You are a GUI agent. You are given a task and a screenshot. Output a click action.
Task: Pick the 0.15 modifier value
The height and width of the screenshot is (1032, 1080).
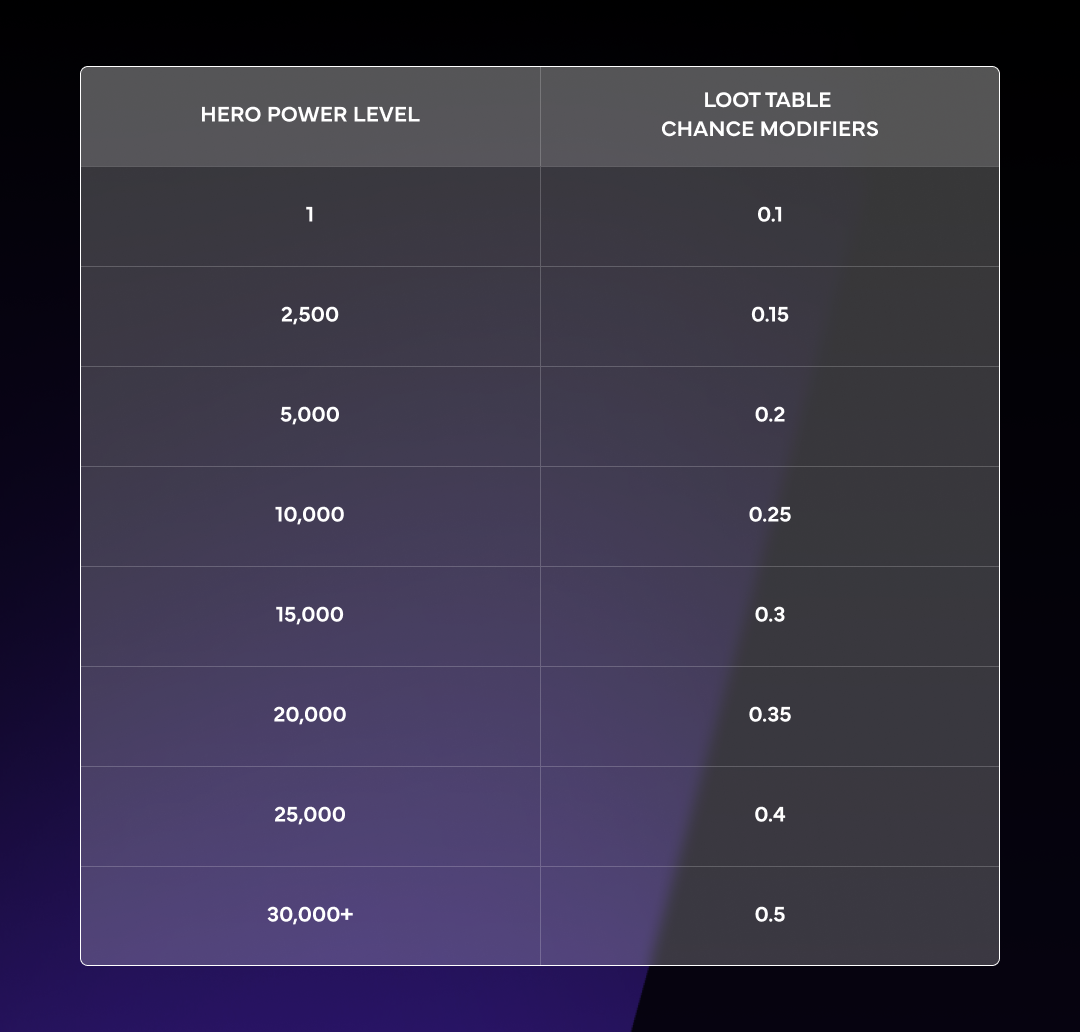(x=769, y=315)
